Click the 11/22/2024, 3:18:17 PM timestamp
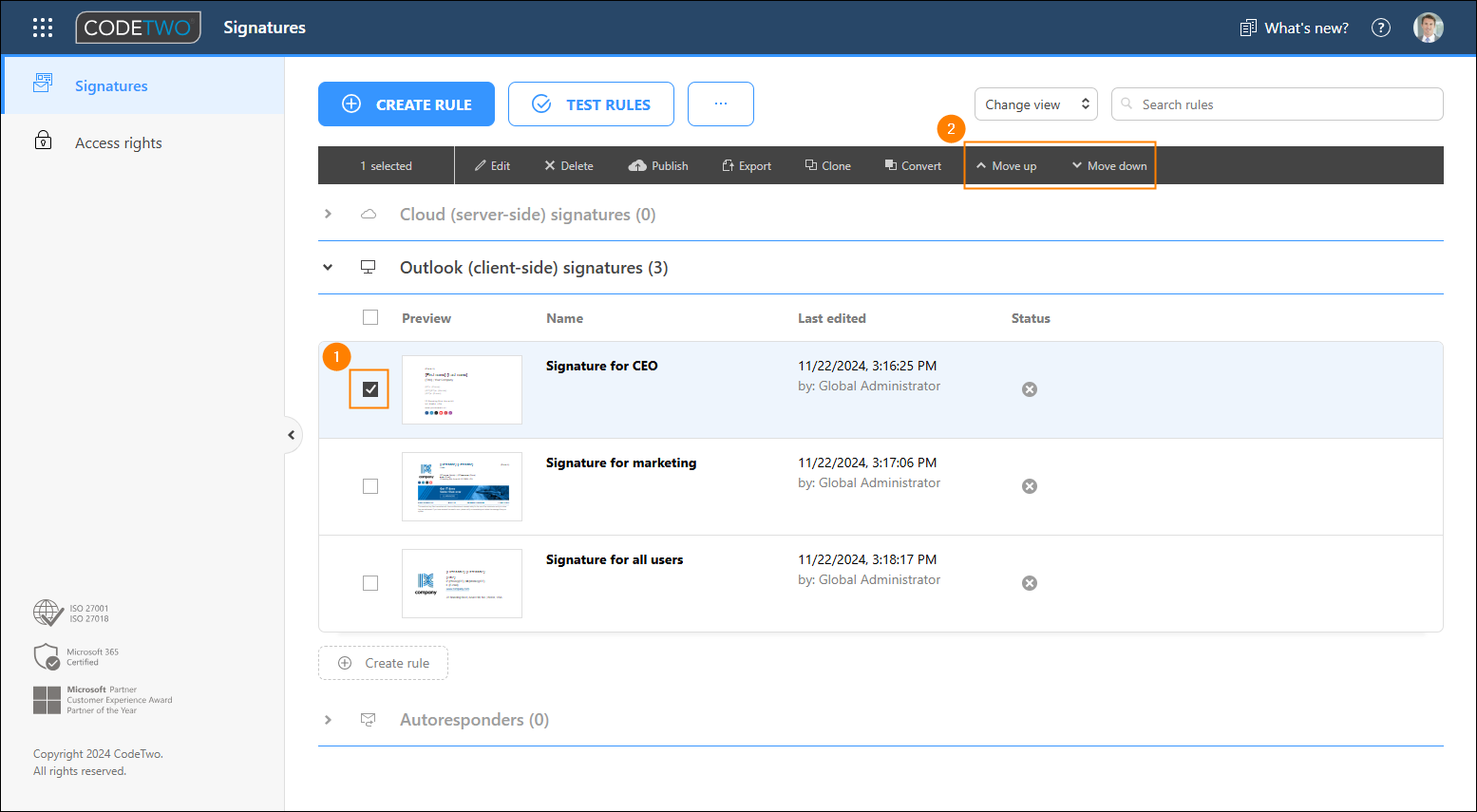The width and height of the screenshot is (1477, 812). [867, 559]
